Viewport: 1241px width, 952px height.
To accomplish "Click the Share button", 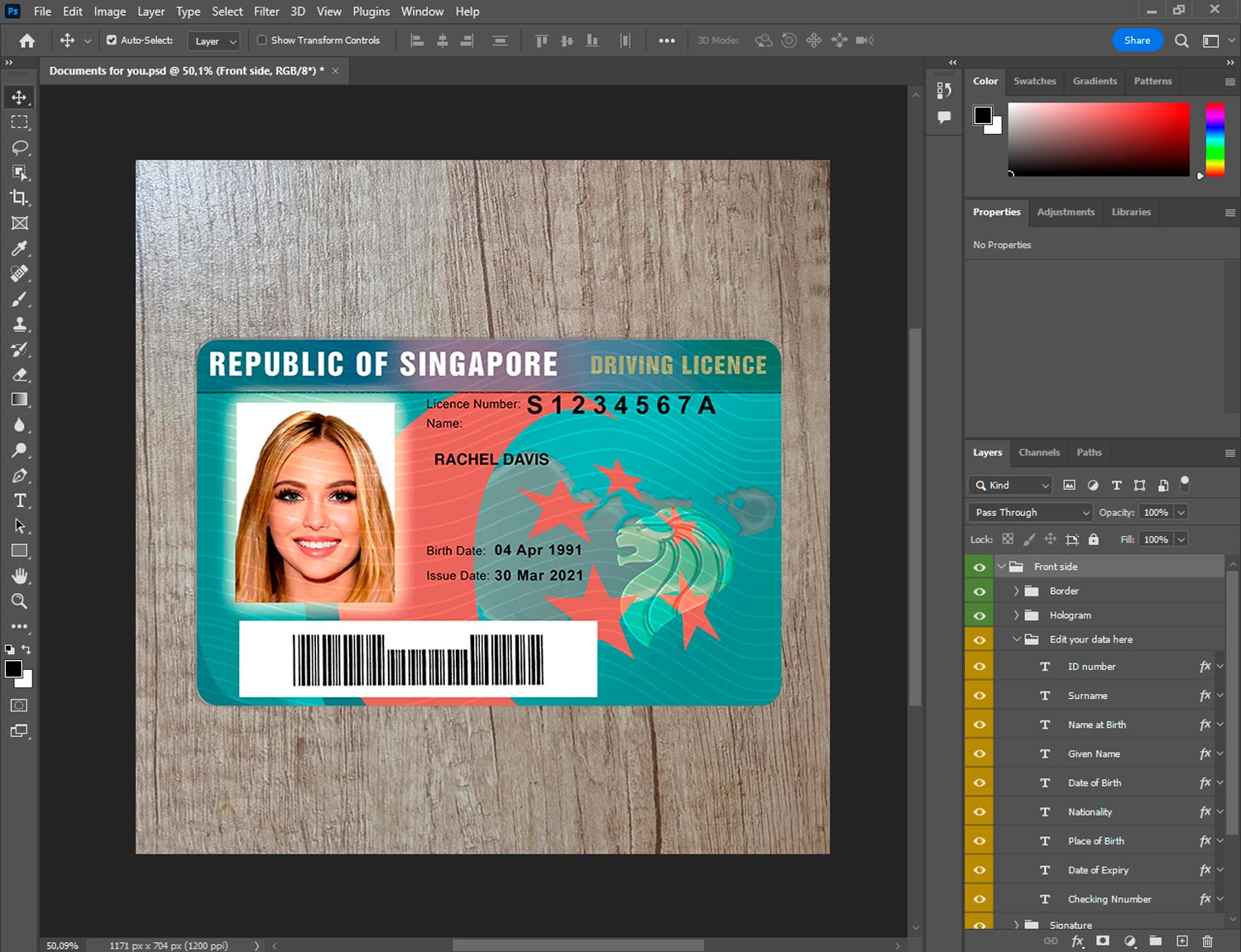I will [x=1137, y=40].
